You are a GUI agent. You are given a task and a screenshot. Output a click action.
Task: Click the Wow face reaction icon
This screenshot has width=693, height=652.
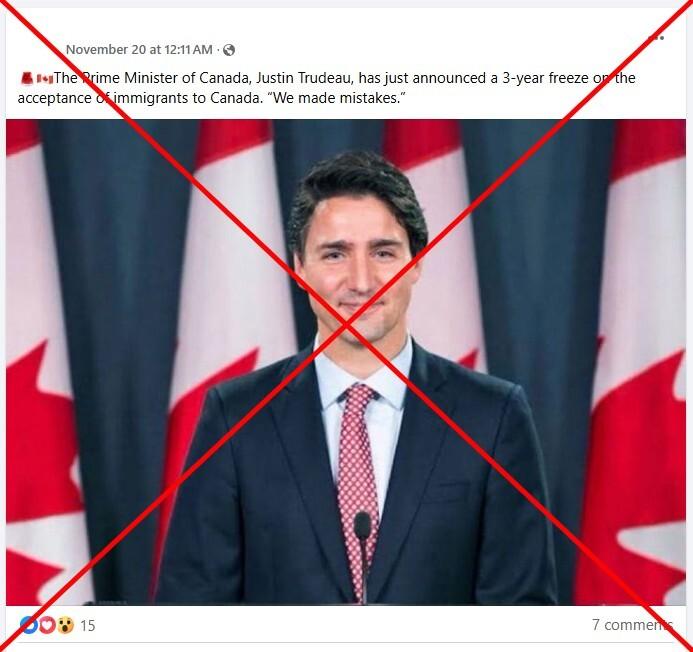pyautogui.click(x=65, y=625)
